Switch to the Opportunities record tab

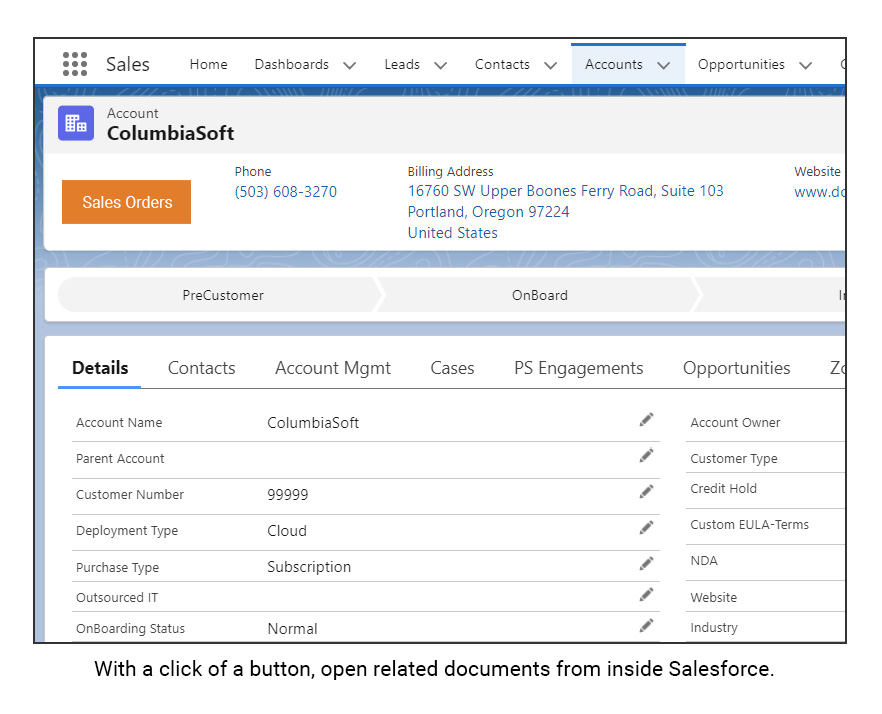(x=736, y=368)
